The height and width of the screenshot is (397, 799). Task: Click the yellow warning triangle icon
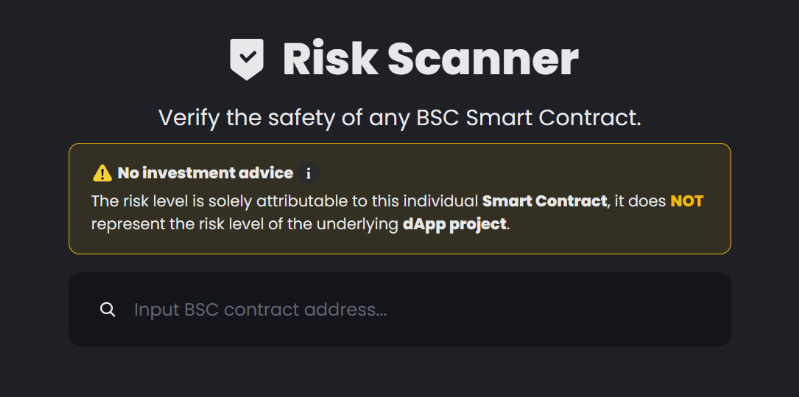point(102,173)
